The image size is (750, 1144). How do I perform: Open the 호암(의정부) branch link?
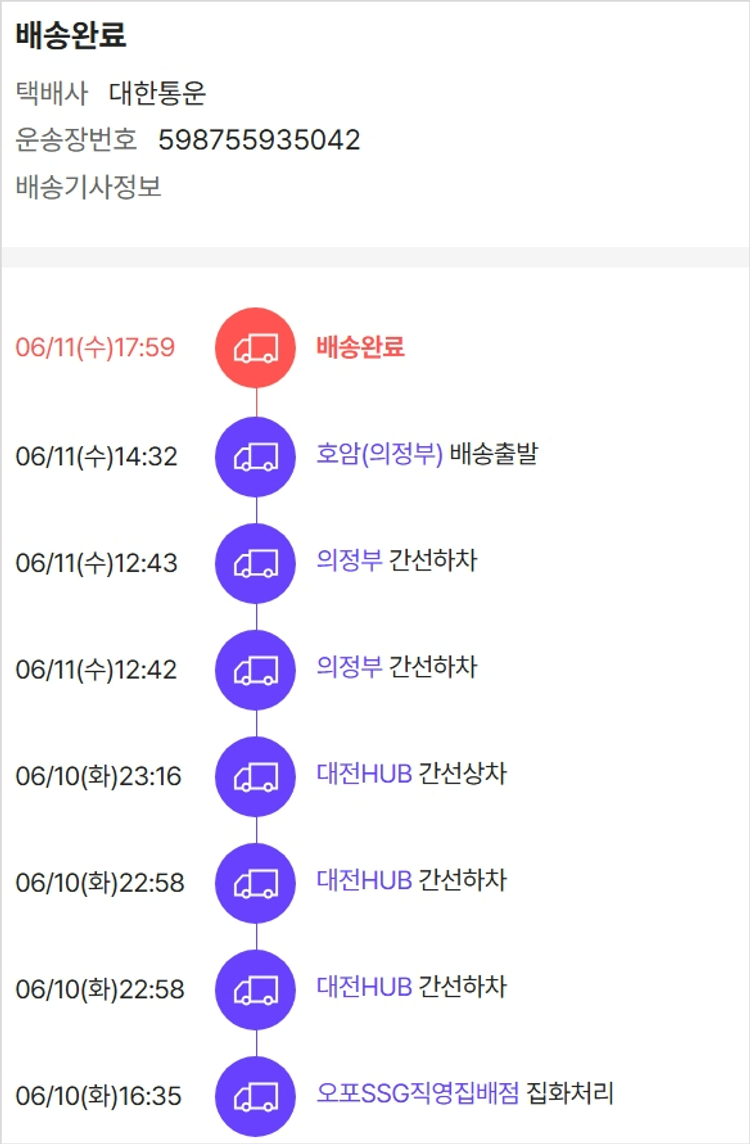379,455
